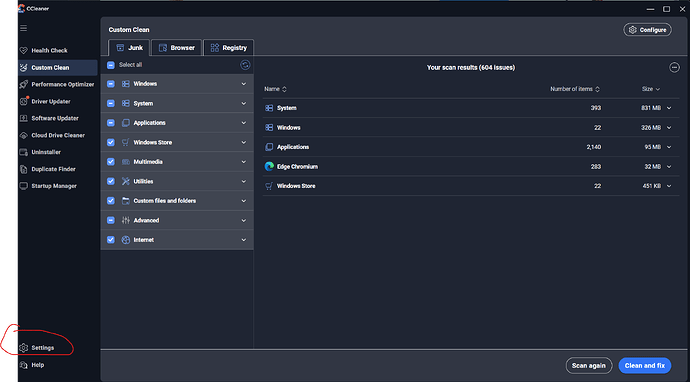This screenshot has height=382, width=690.
Task: Sort results by Name column
Action: (x=275, y=89)
